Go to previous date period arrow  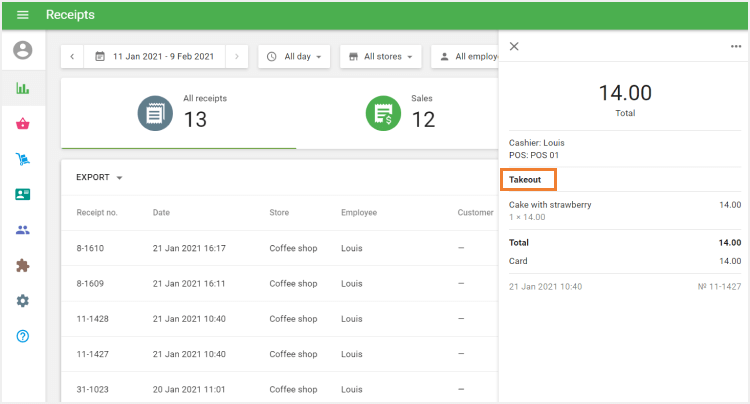(x=72, y=57)
